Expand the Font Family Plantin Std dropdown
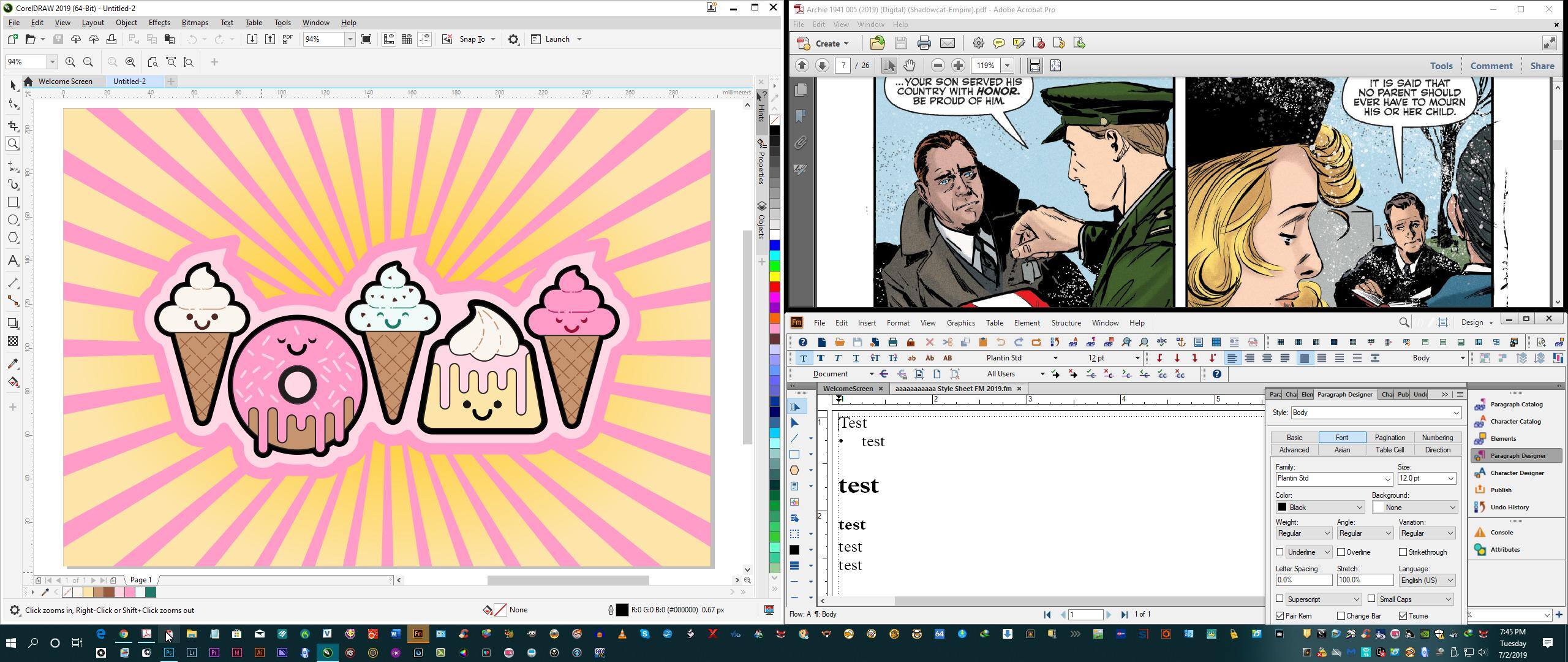The width and height of the screenshot is (1568, 662). [1387, 479]
